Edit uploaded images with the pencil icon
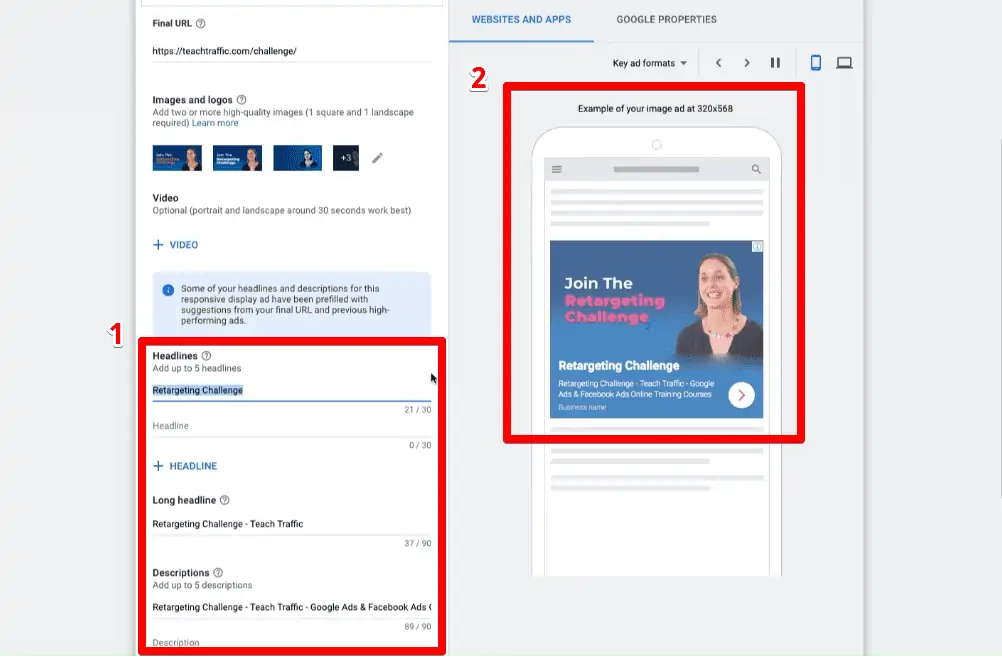The image size is (1002, 659). pyautogui.click(x=375, y=158)
